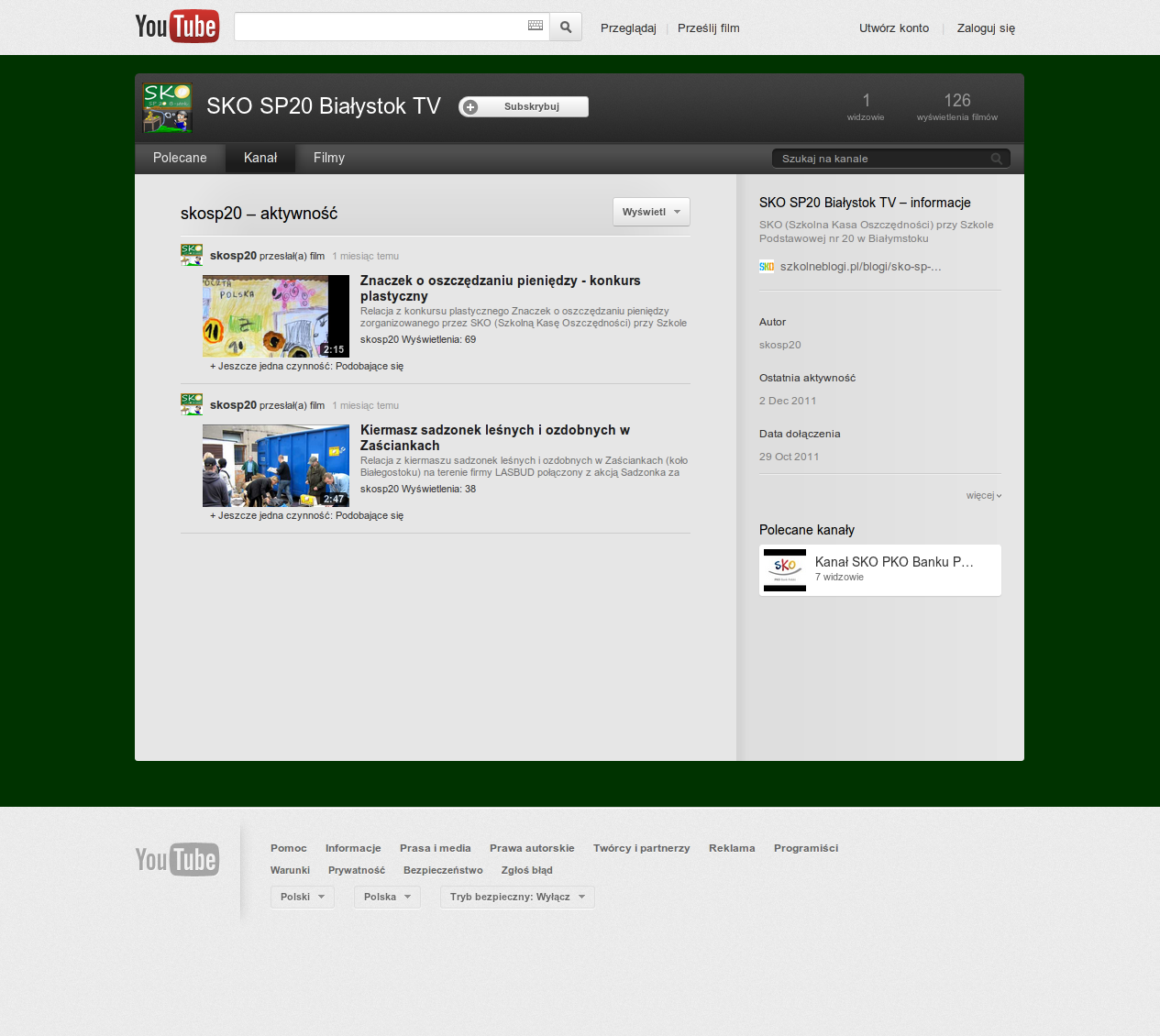Click the 1 widzowie counter
Image resolution: width=1160 pixels, height=1036 pixels.
click(866, 106)
